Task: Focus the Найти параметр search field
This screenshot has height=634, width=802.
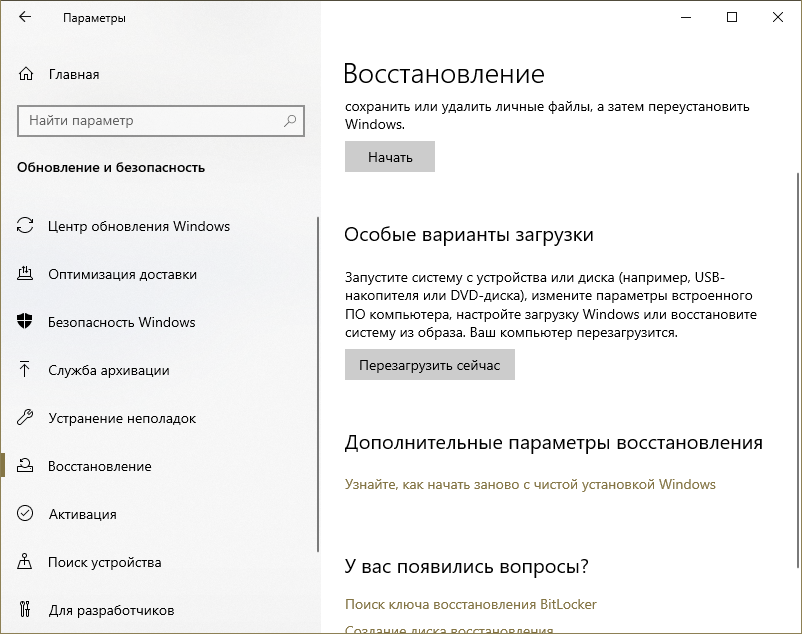Action: [x=150, y=121]
